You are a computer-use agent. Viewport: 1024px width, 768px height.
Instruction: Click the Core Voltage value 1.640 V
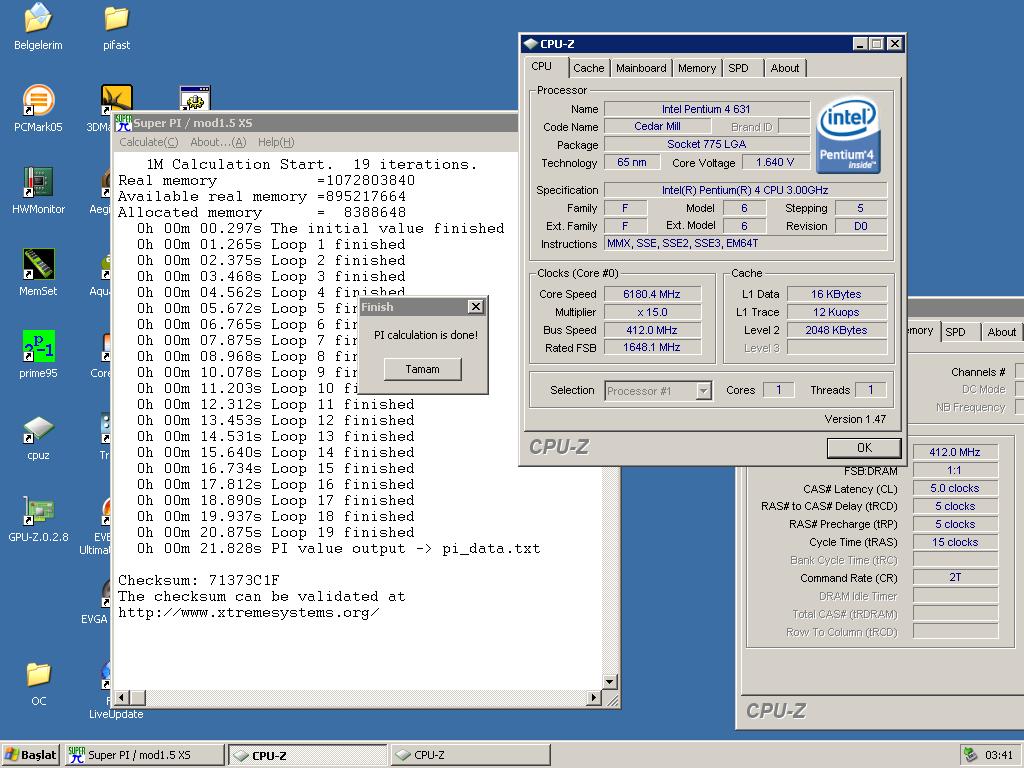pos(775,162)
